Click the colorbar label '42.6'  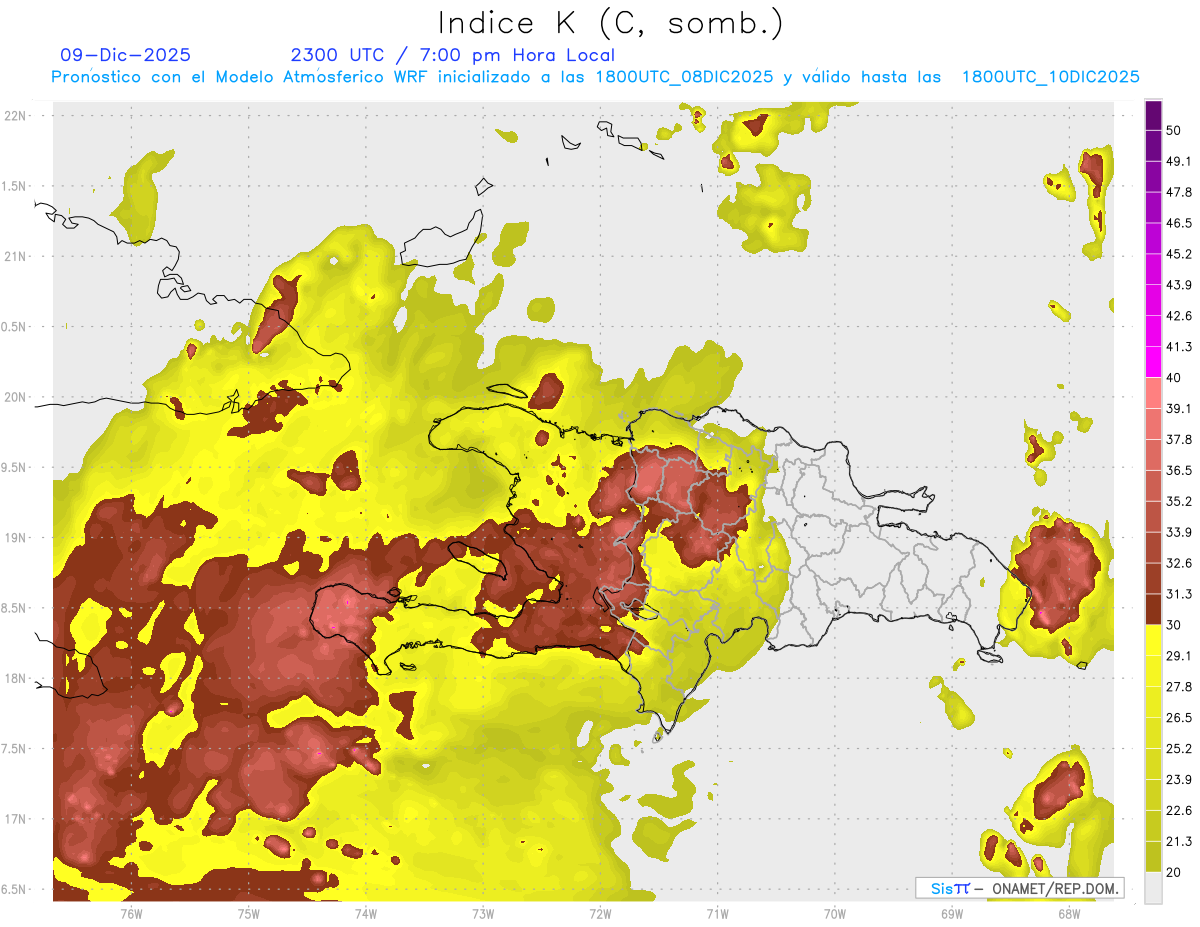point(1179,316)
